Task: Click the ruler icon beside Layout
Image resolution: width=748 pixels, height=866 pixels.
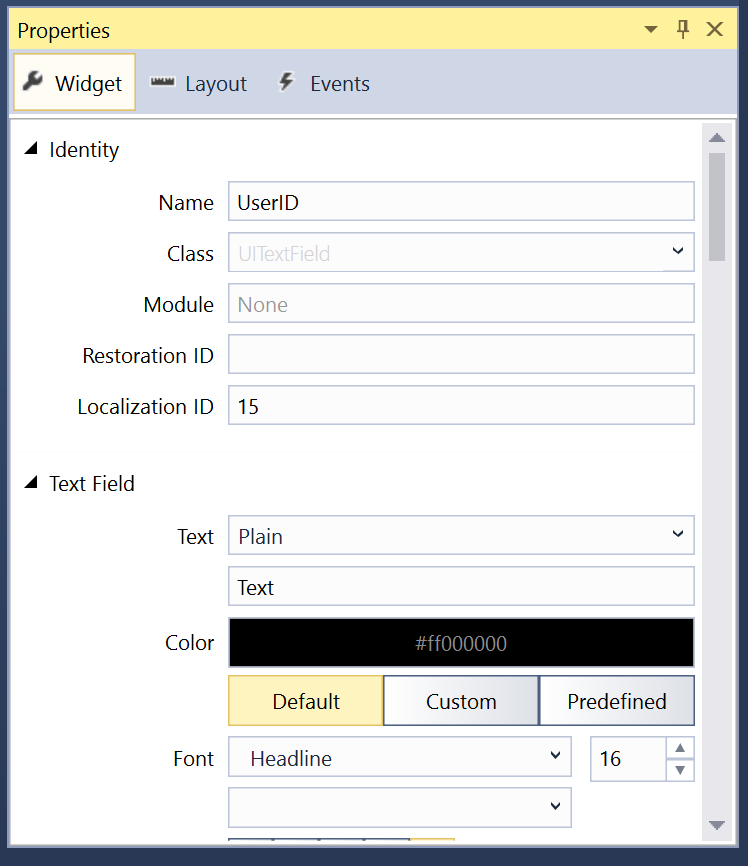Action: (161, 83)
